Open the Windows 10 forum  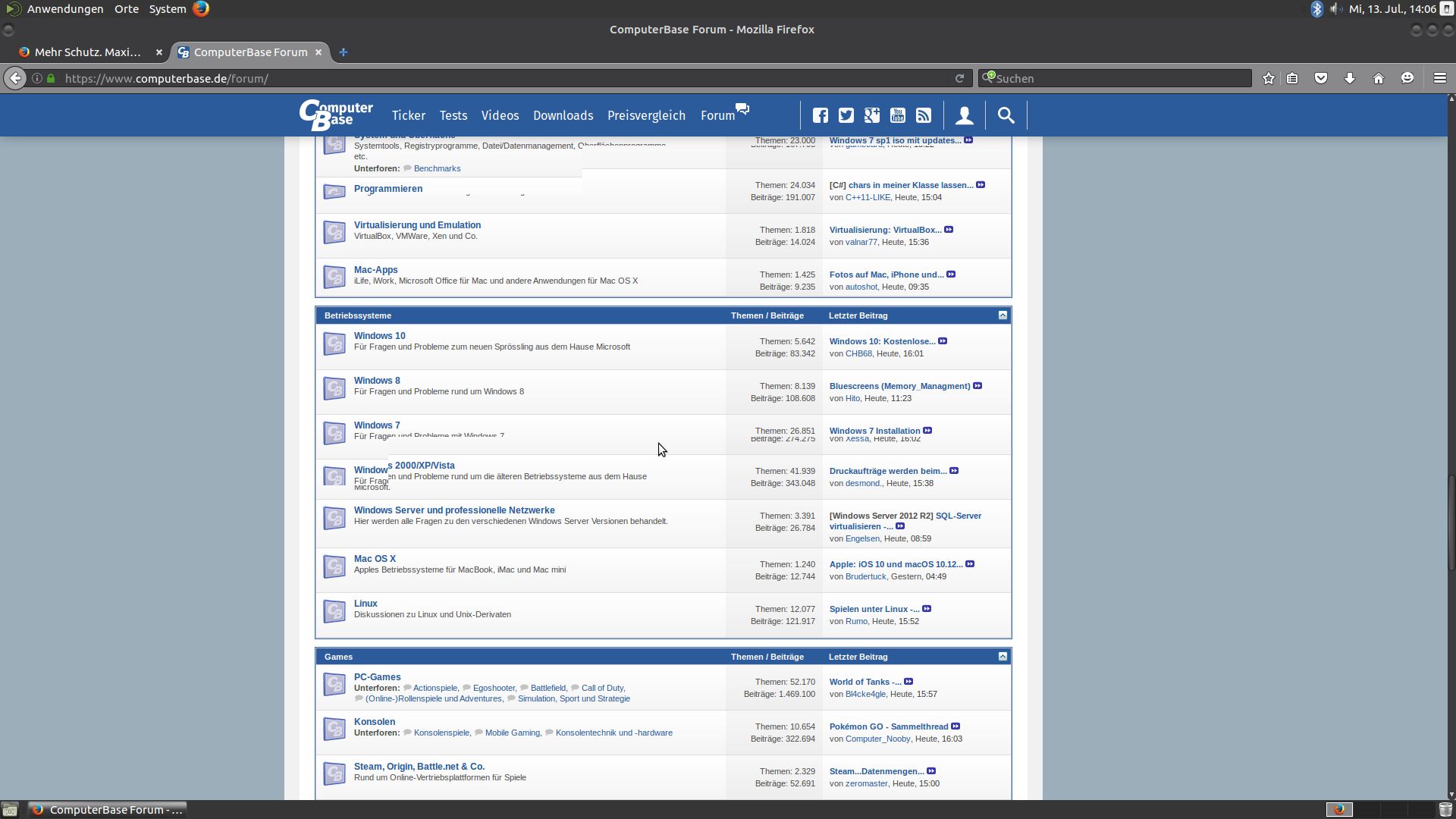click(379, 336)
